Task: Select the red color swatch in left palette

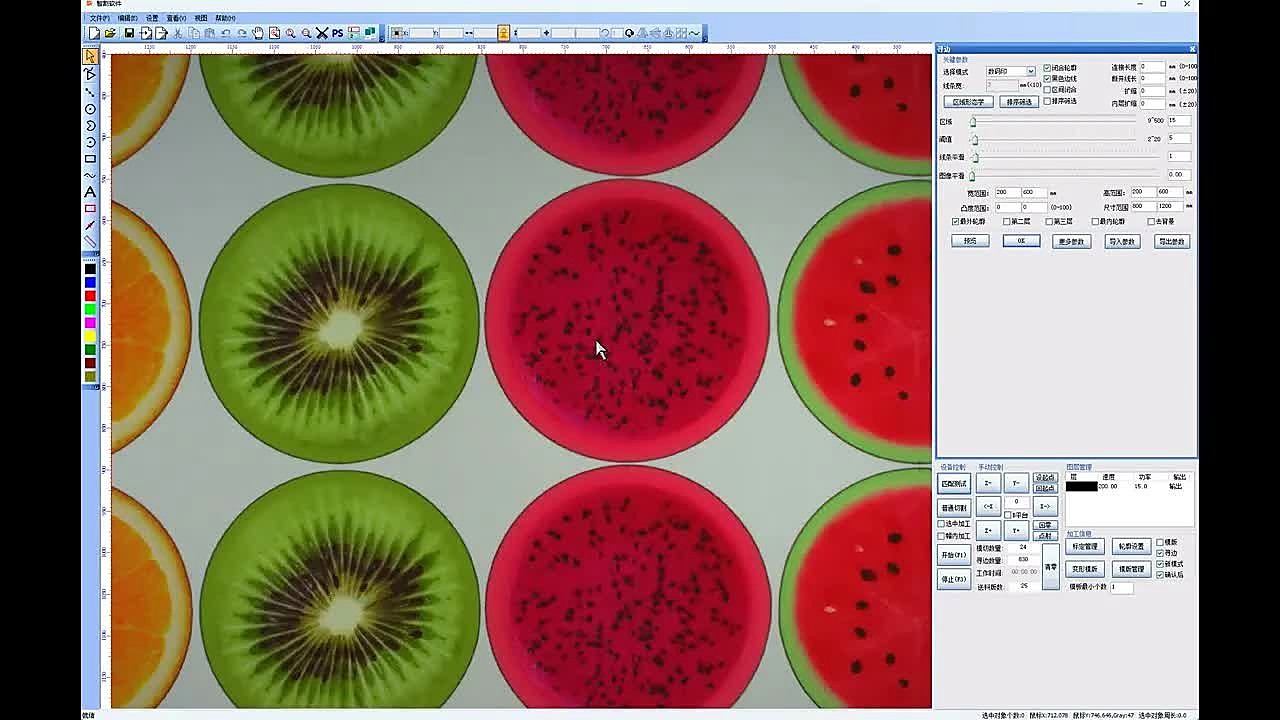Action: pos(90,296)
